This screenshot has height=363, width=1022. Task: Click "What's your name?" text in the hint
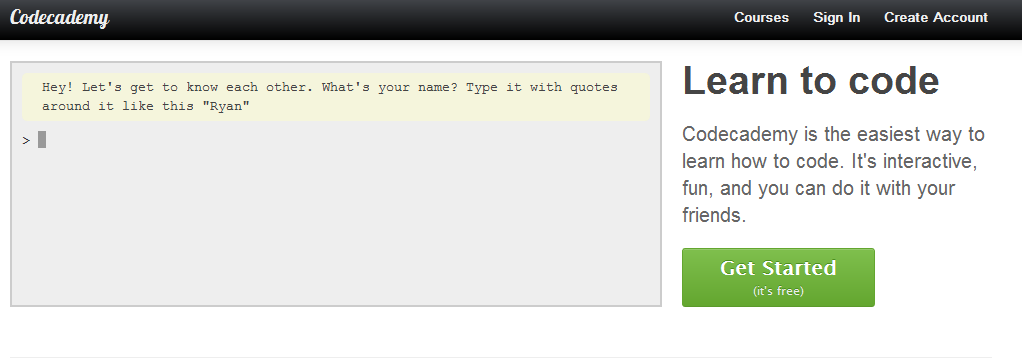coord(390,87)
